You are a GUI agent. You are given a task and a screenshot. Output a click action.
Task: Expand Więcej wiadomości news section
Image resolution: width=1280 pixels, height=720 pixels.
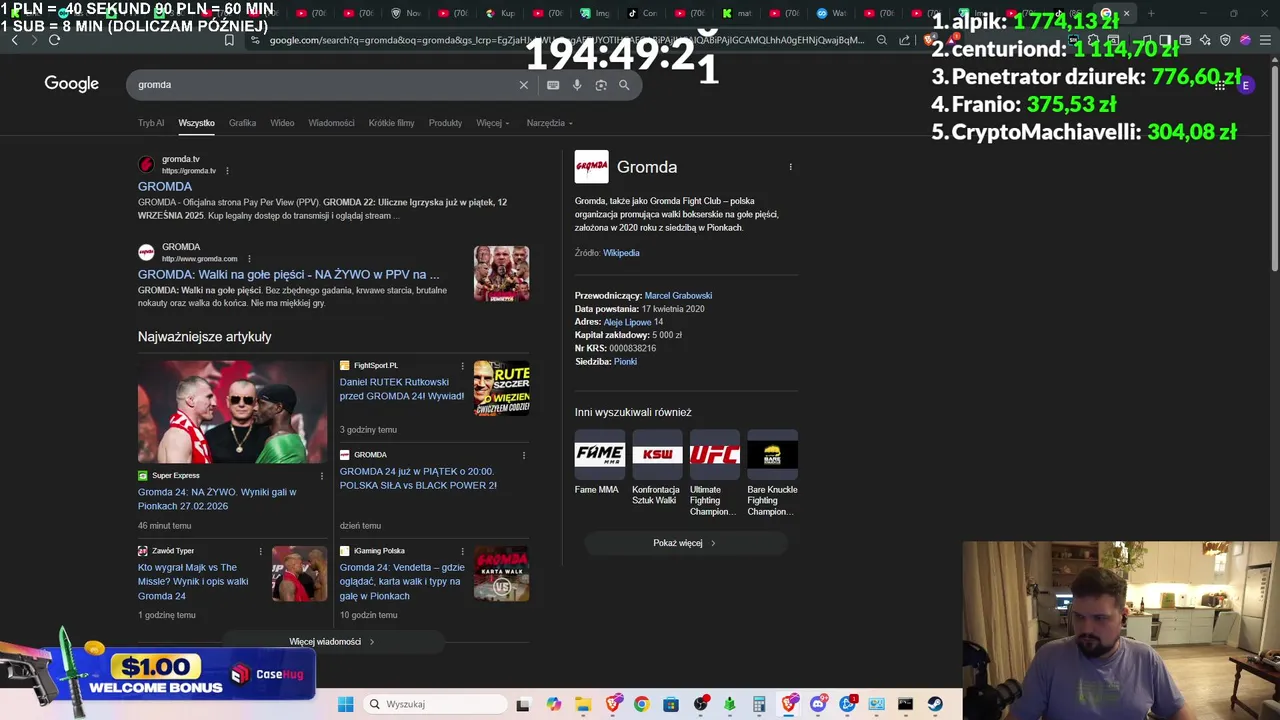[332, 642]
